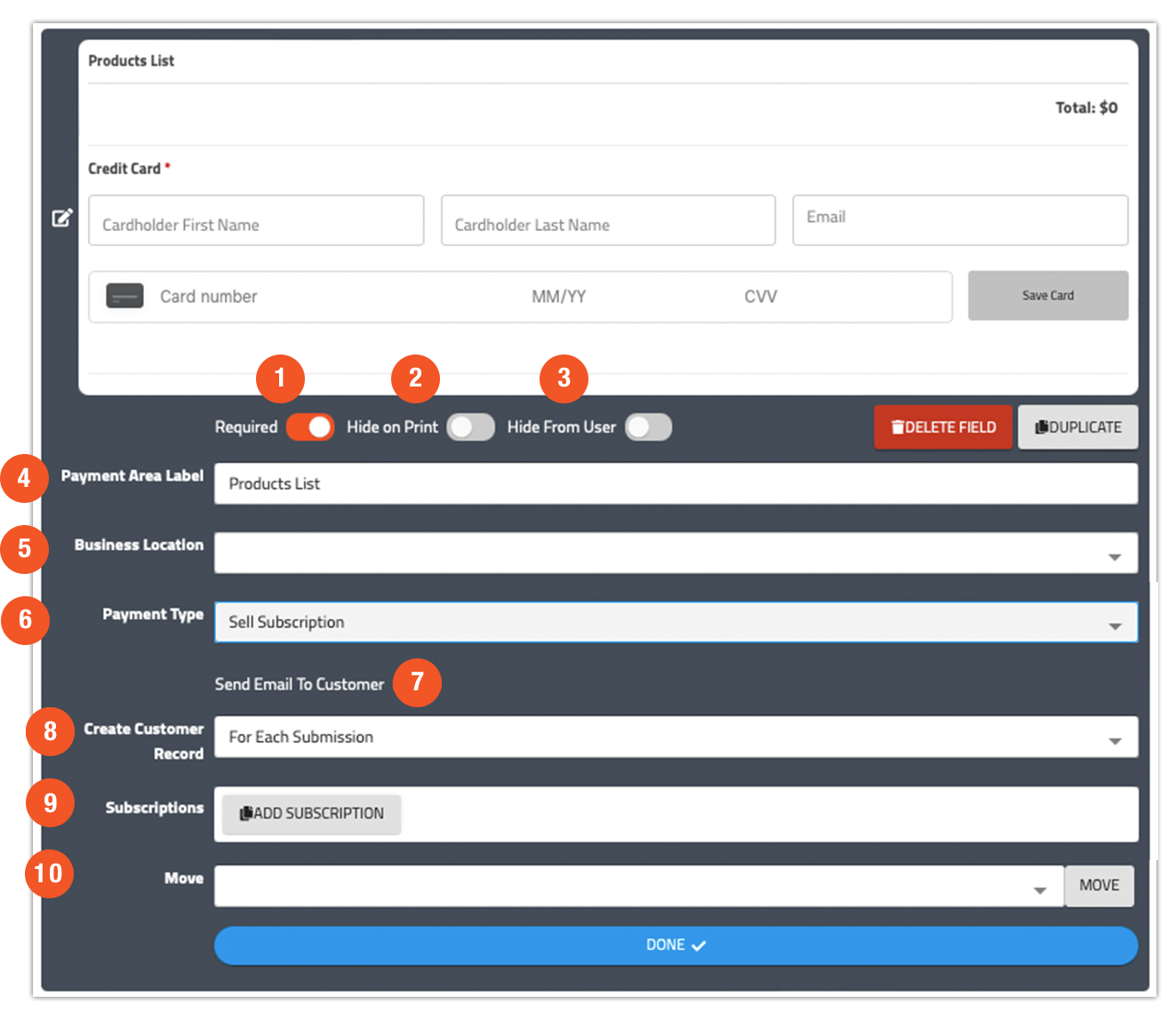Toggle the Required switch off
This screenshot has height=1012, width=1176.
310,427
